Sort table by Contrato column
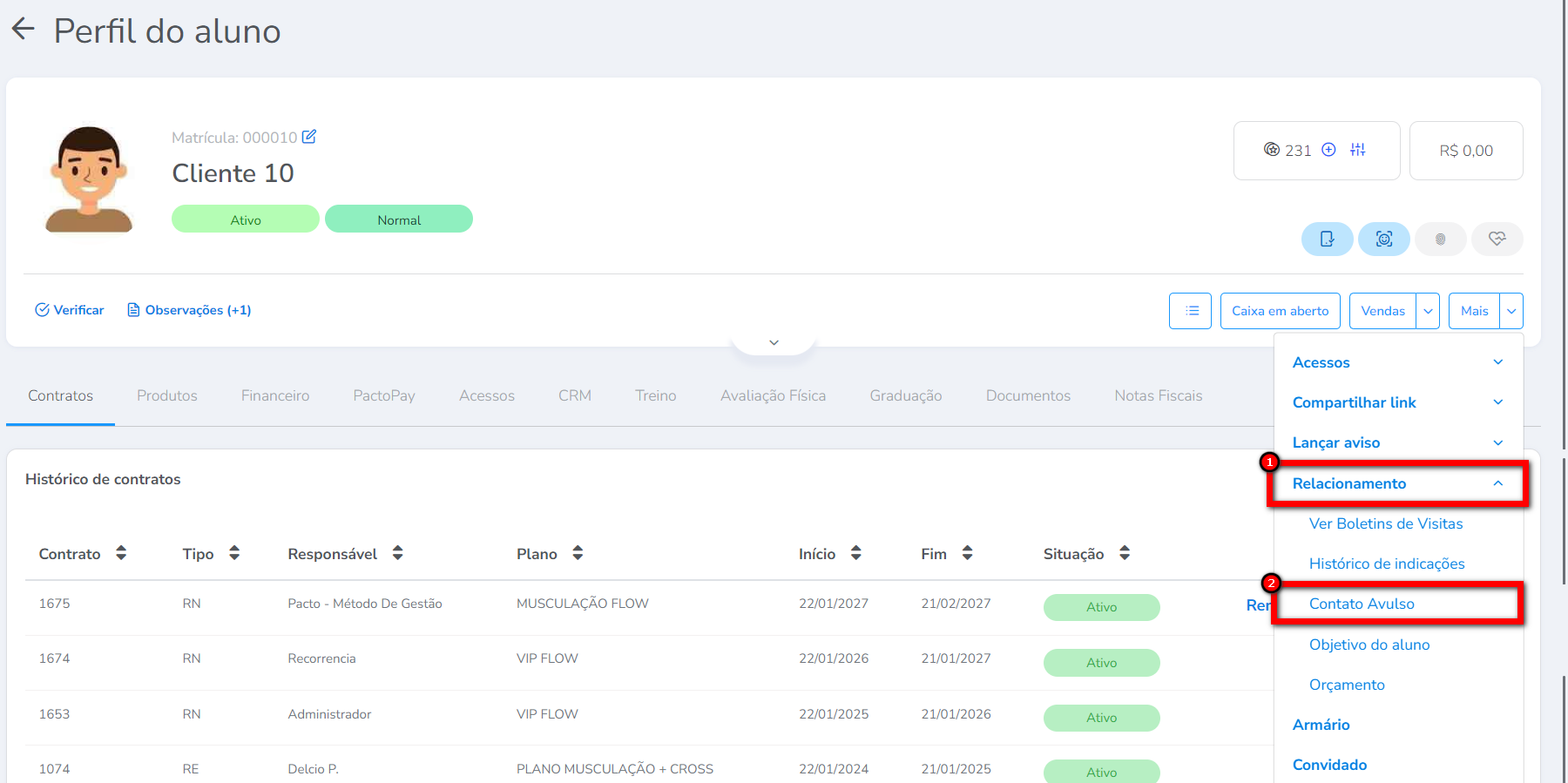The image size is (1568, 783). click(121, 553)
